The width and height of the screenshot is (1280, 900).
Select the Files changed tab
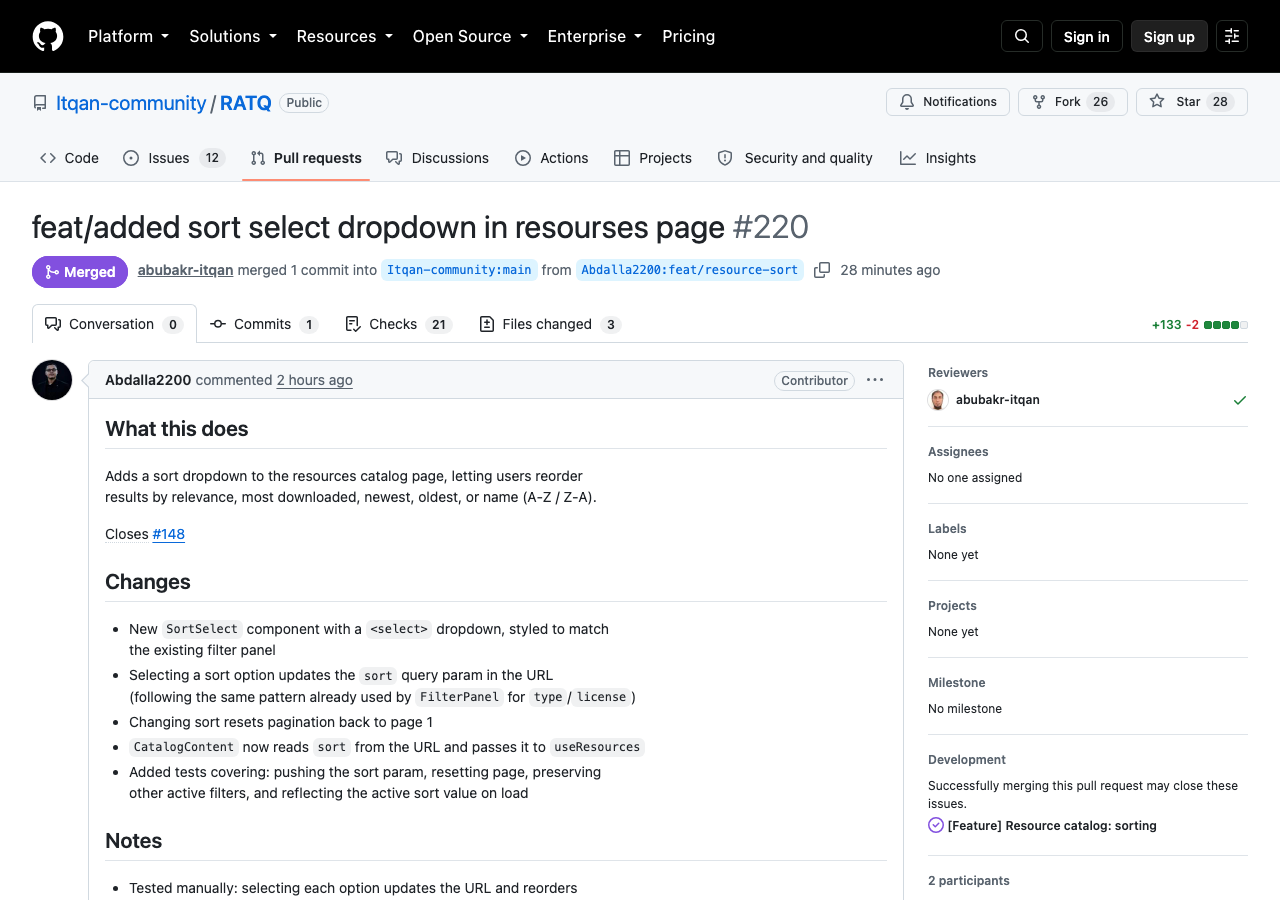550,324
